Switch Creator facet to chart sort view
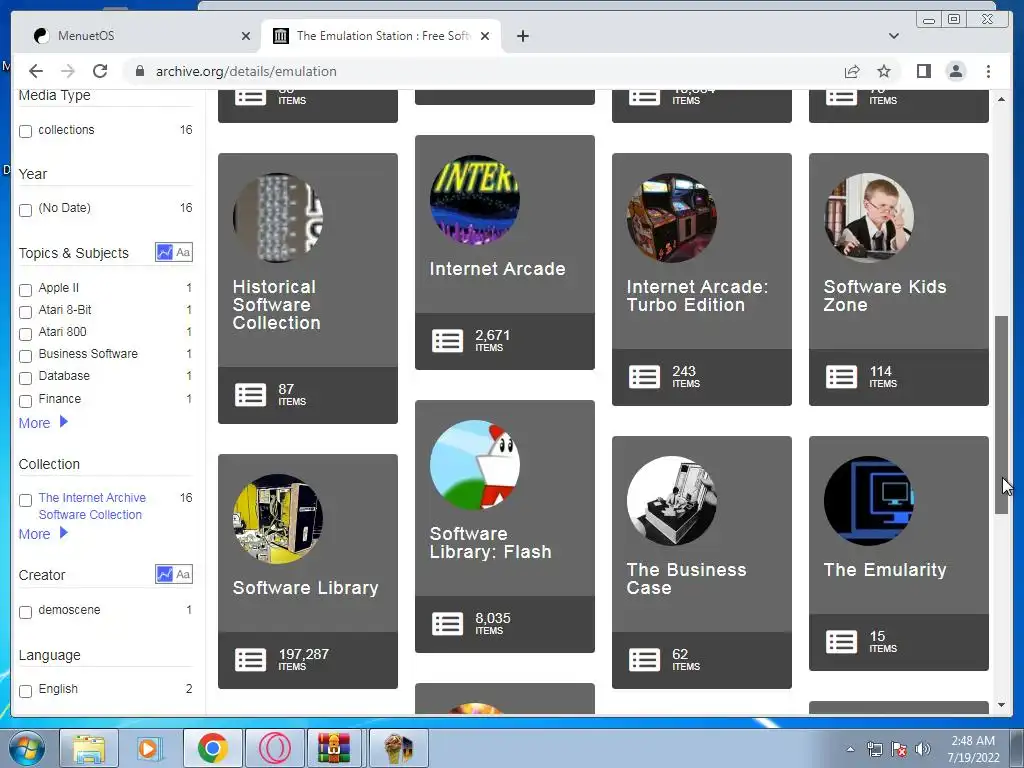This screenshot has height=768, width=1024. tap(165, 574)
